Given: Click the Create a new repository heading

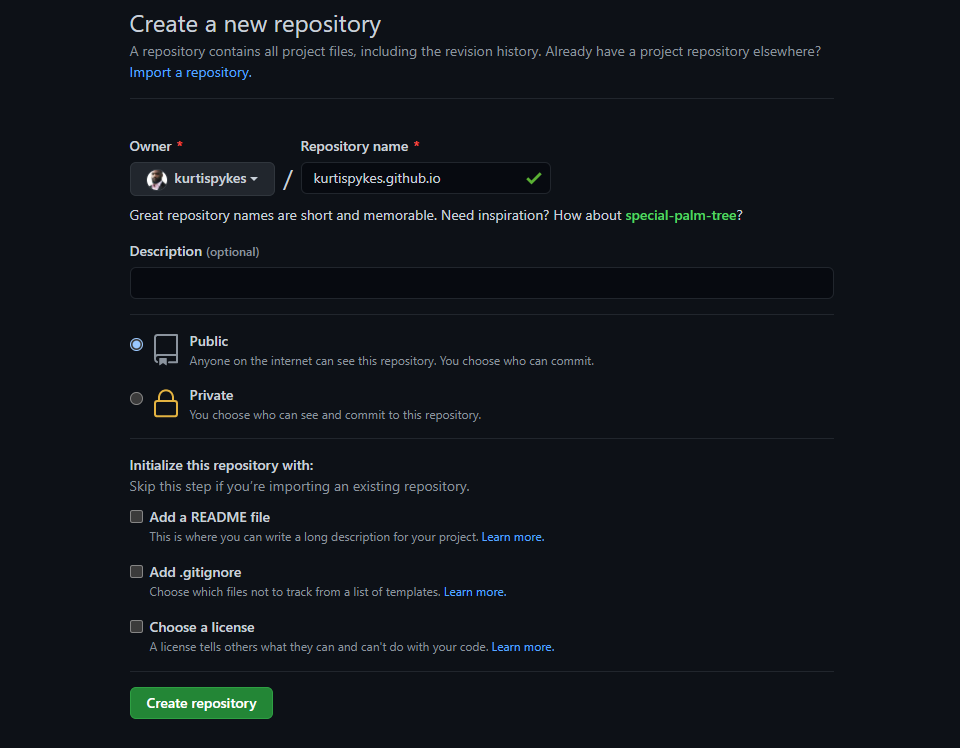Looking at the screenshot, I should coord(255,24).
